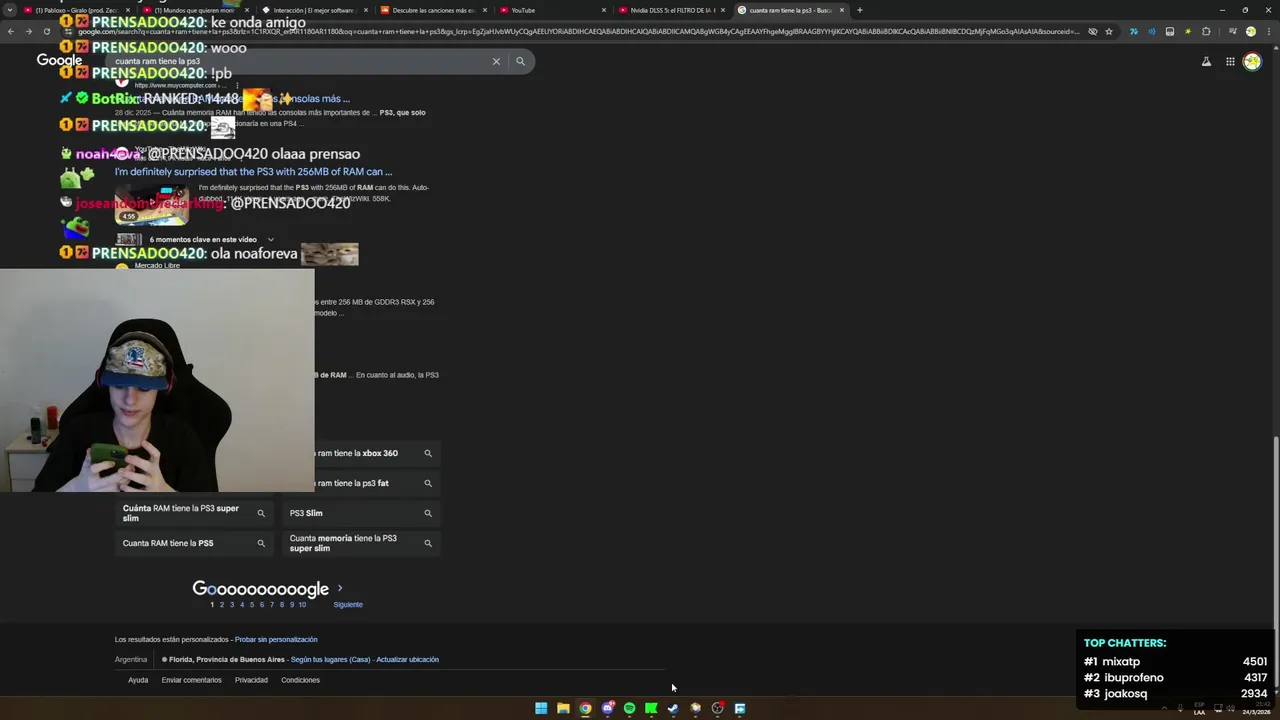Select 'Cuánta RAM tiene la PS3 super slim'

pyautogui.click(x=193, y=513)
